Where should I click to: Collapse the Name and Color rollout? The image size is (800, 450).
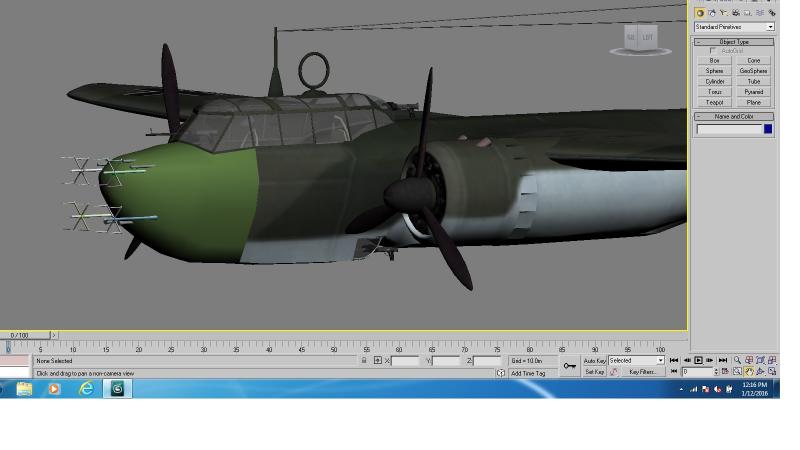[x=734, y=116]
